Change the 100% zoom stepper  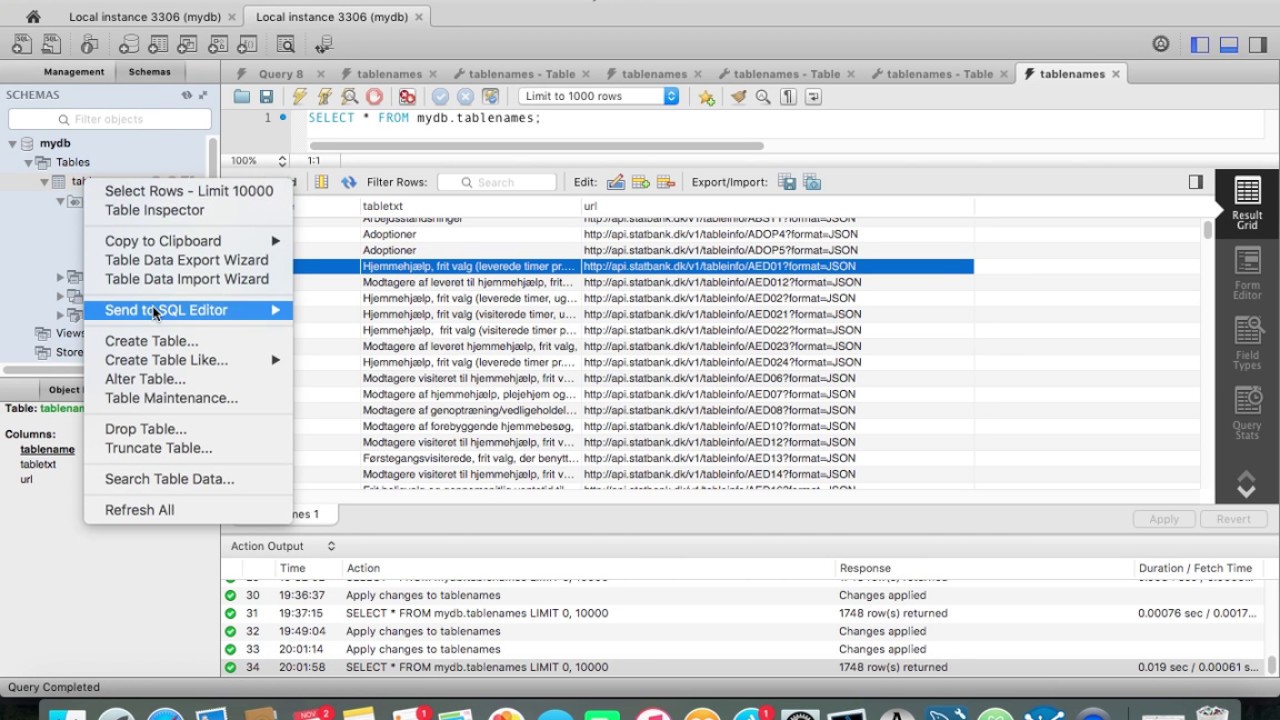point(282,160)
